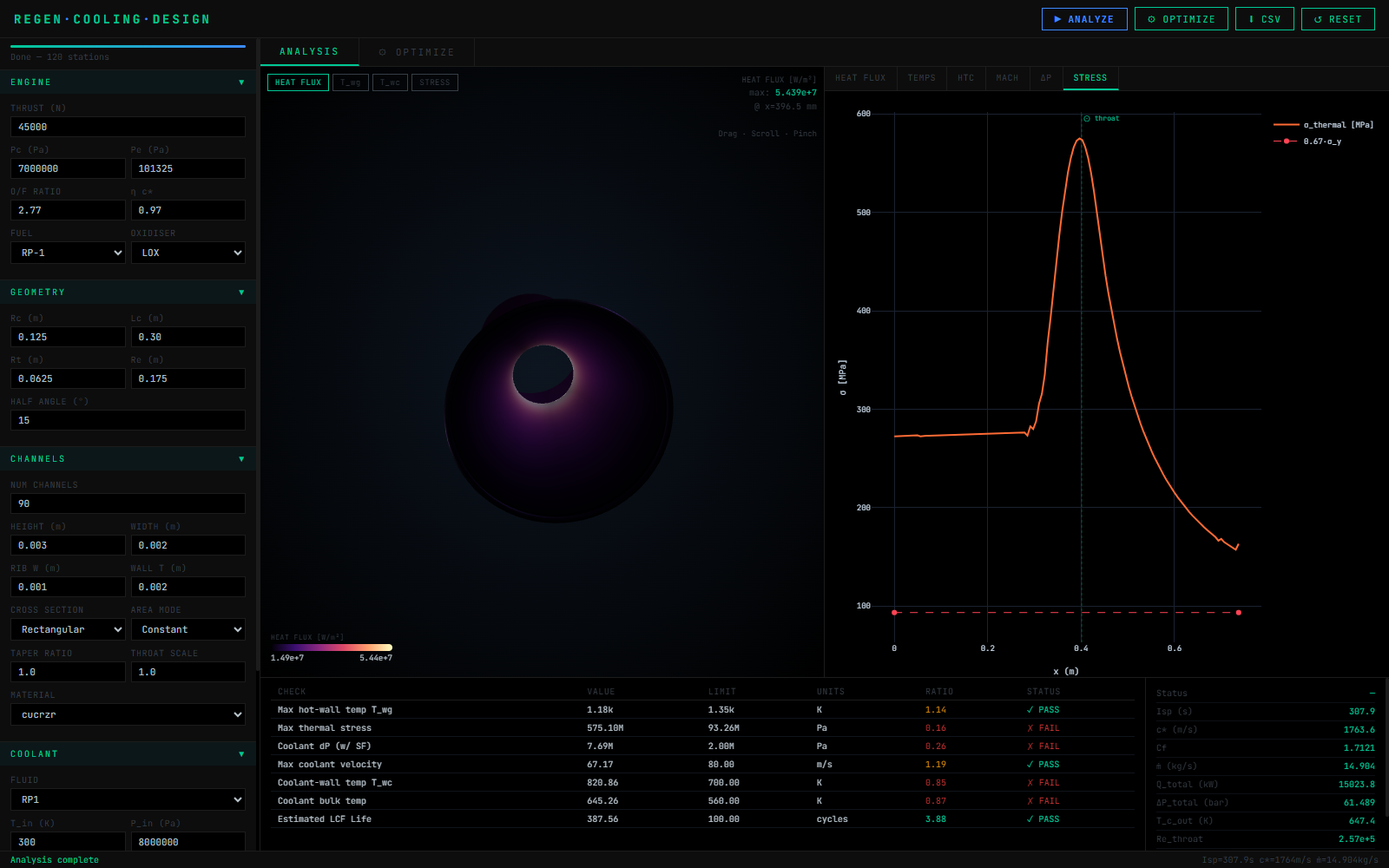
Task: Click the O/F RATIO input field
Action: click(x=68, y=210)
